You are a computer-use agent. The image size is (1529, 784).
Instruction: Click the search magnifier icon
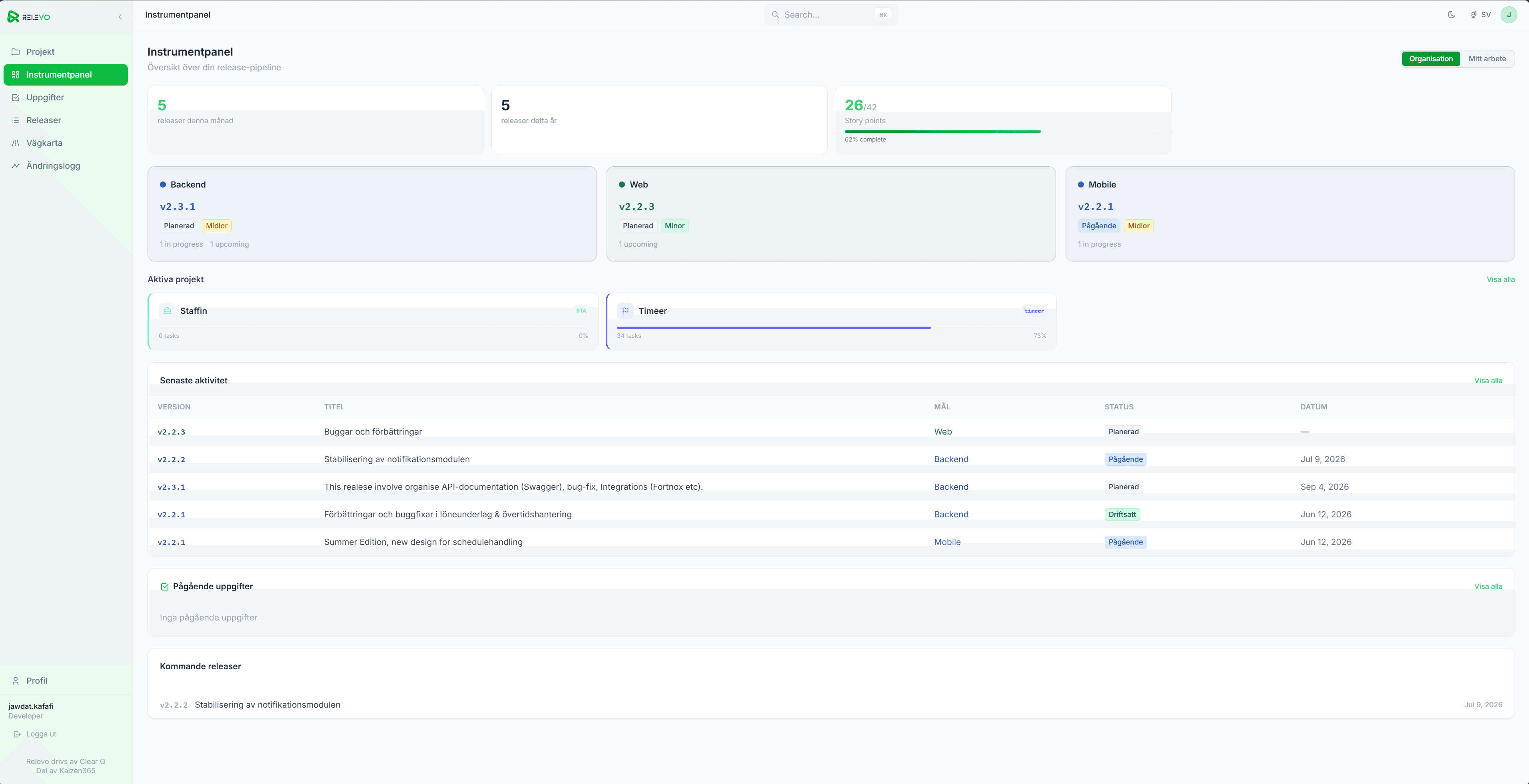pyautogui.click(x=775, y=15)
